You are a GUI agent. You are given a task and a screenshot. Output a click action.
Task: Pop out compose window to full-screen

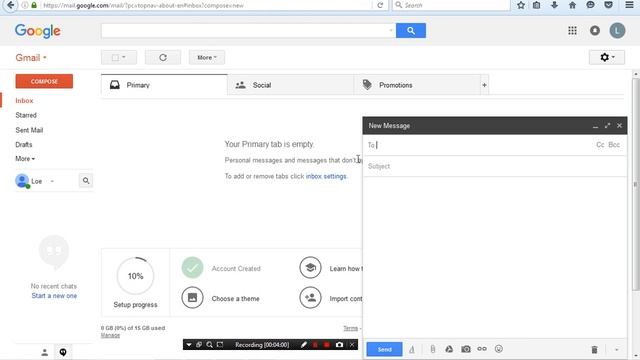pyautogui.click(x=607, y=126)
